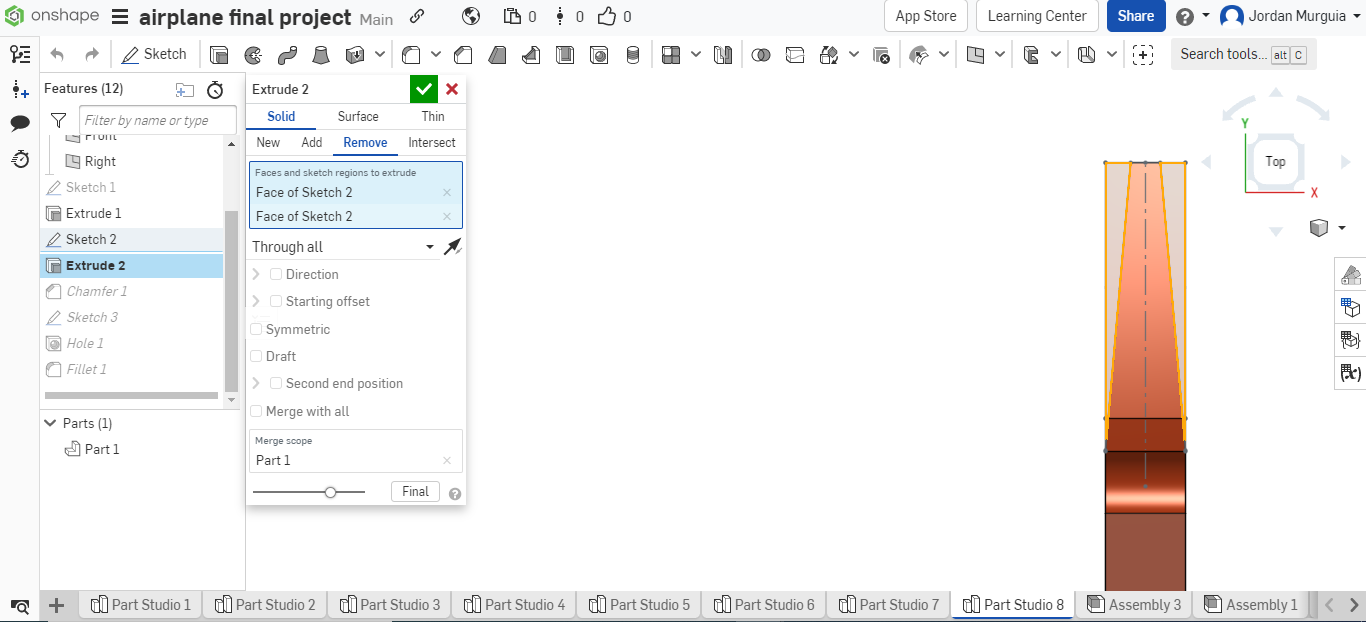Switch to the Surface tab in Extrude dialog
This screenshot has width=1366, height=622.
pos(358,116)
